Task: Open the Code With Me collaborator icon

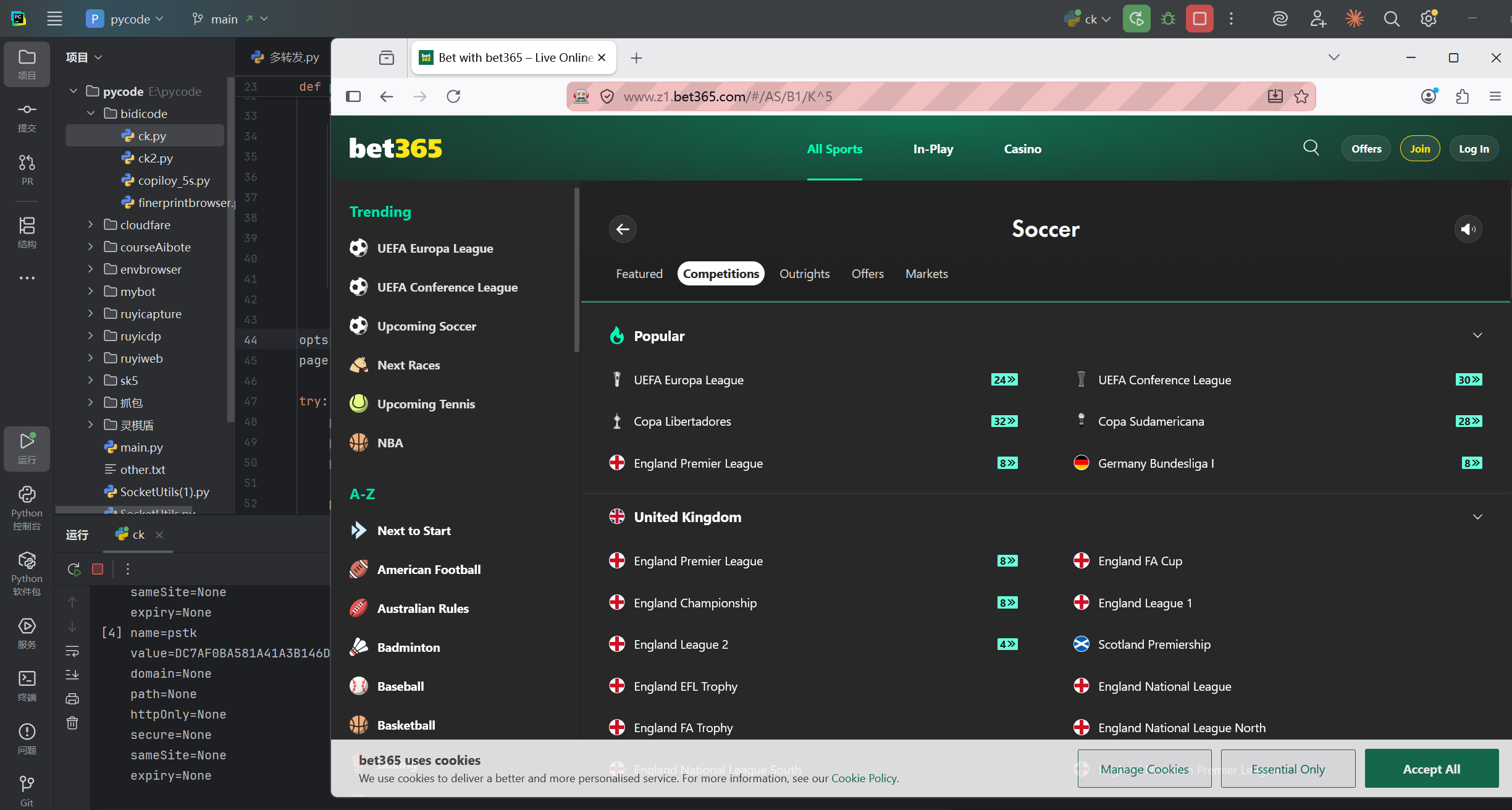Action: [1317, 19]
